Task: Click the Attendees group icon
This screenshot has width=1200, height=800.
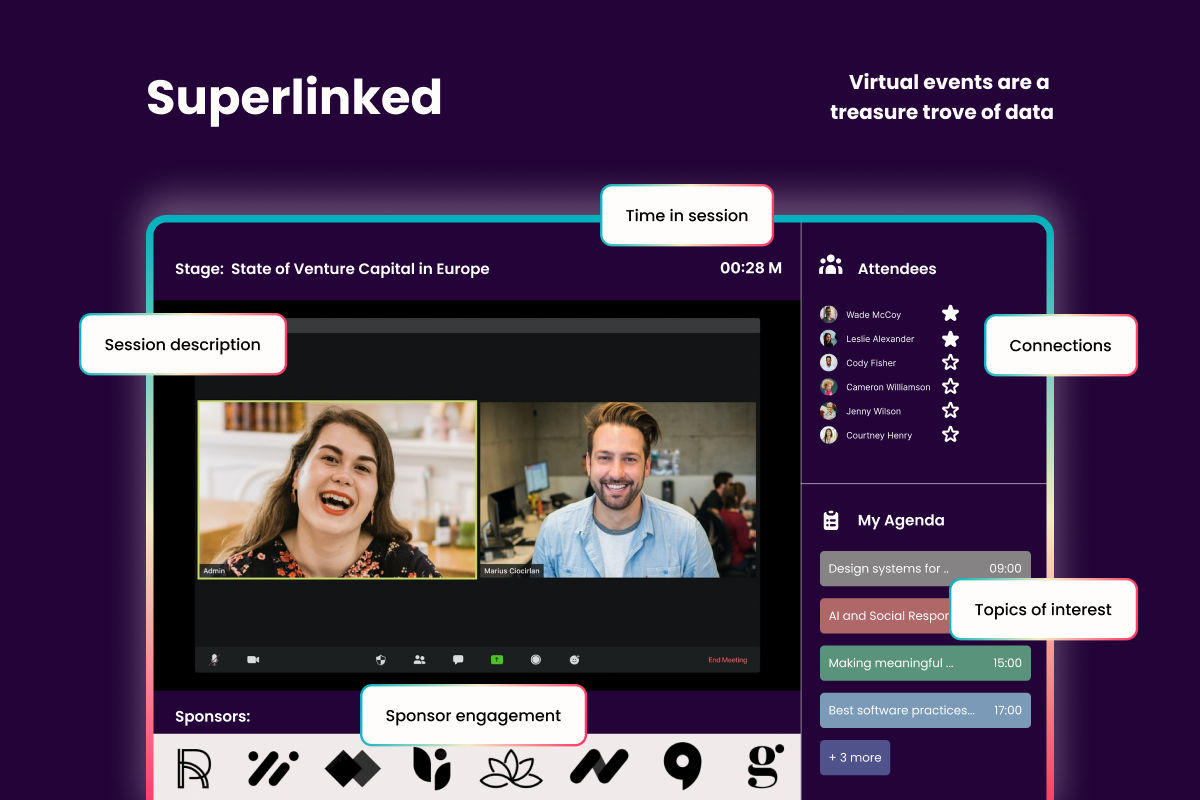Action: (830, 266)
